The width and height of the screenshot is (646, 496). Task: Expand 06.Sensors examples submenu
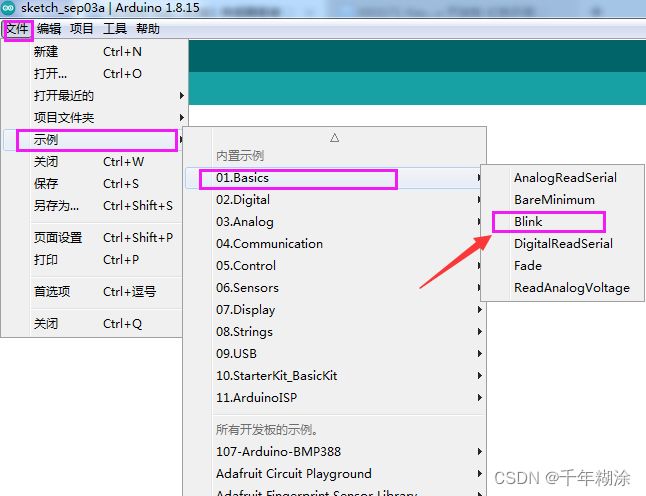[335, 288]
